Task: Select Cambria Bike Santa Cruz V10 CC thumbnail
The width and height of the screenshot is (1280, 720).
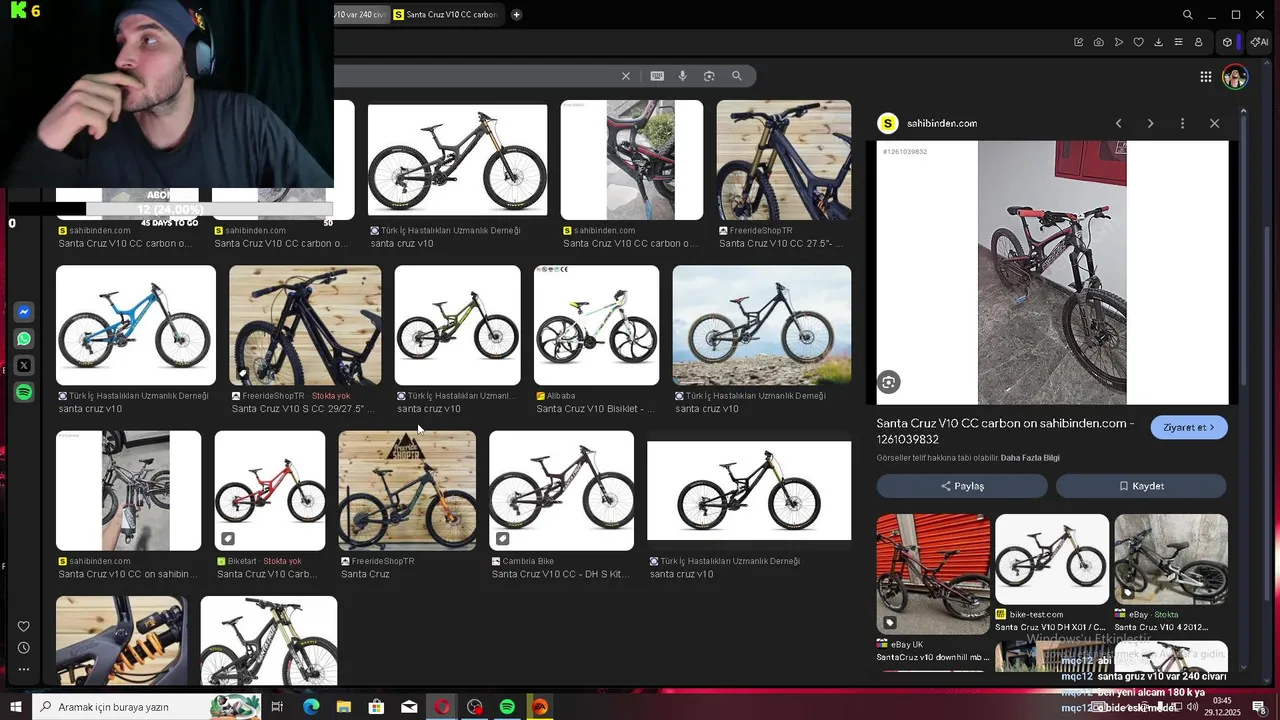Action: pos(561,490)
